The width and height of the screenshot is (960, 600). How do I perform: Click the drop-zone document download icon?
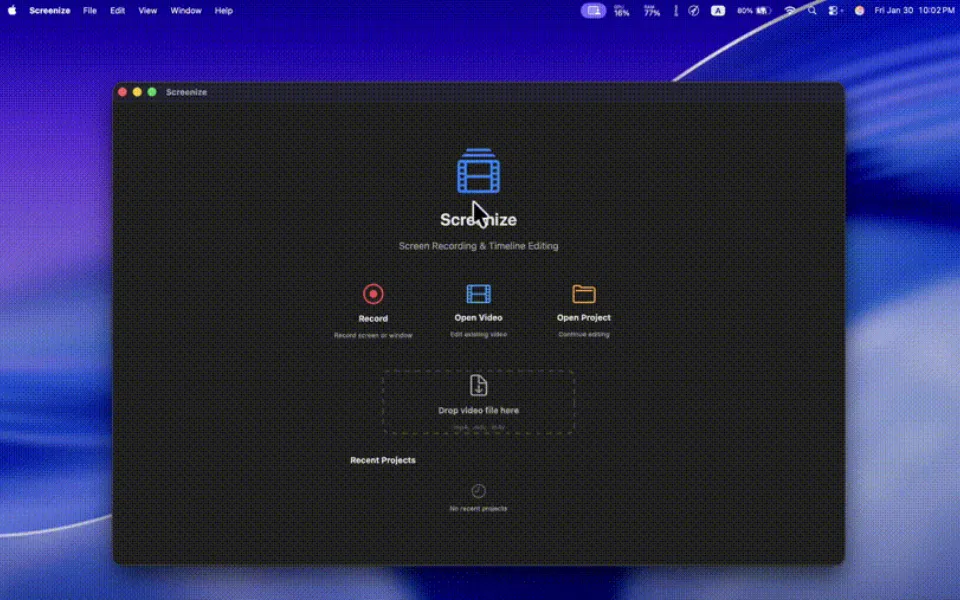tap(478, 385)
